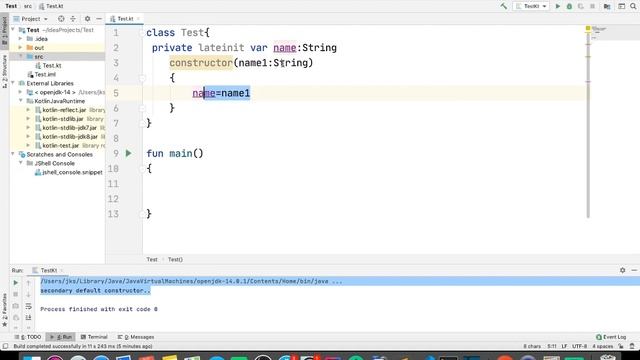Click Scroll to End icon in Run console
This screenshot has width=640, height=360.
29,317
